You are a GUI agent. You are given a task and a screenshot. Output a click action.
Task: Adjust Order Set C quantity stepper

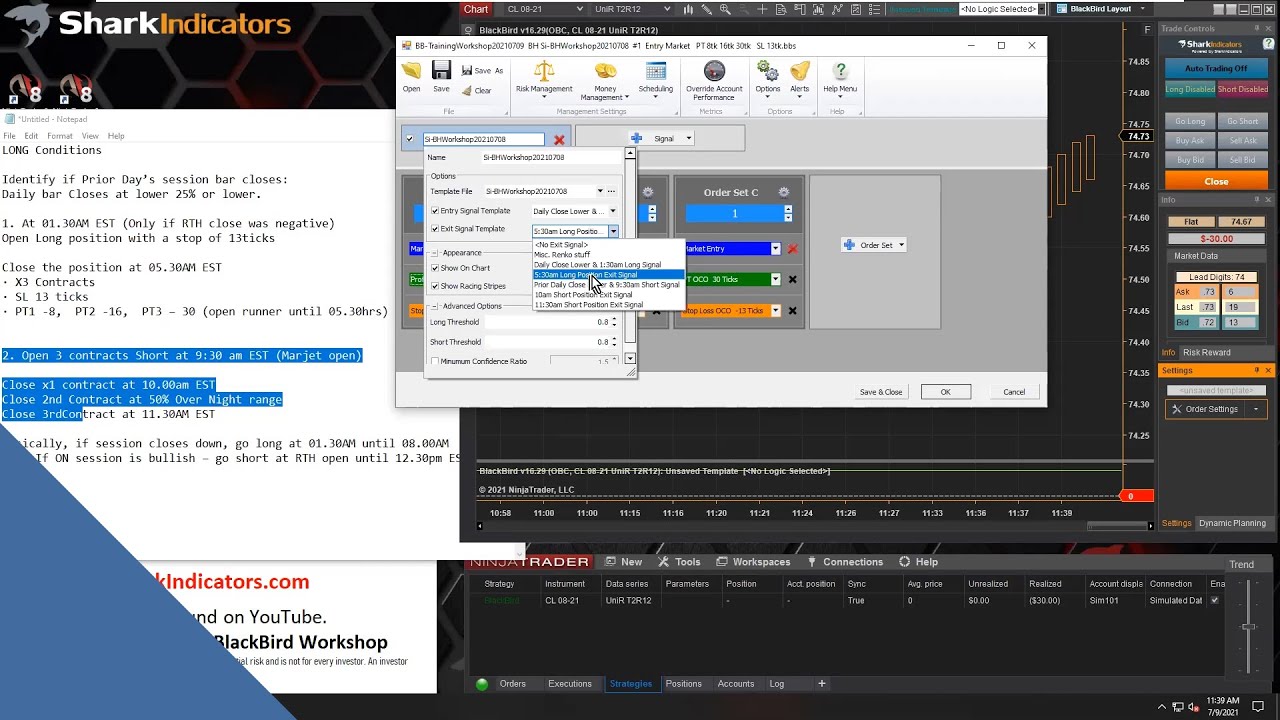[788, 214]
